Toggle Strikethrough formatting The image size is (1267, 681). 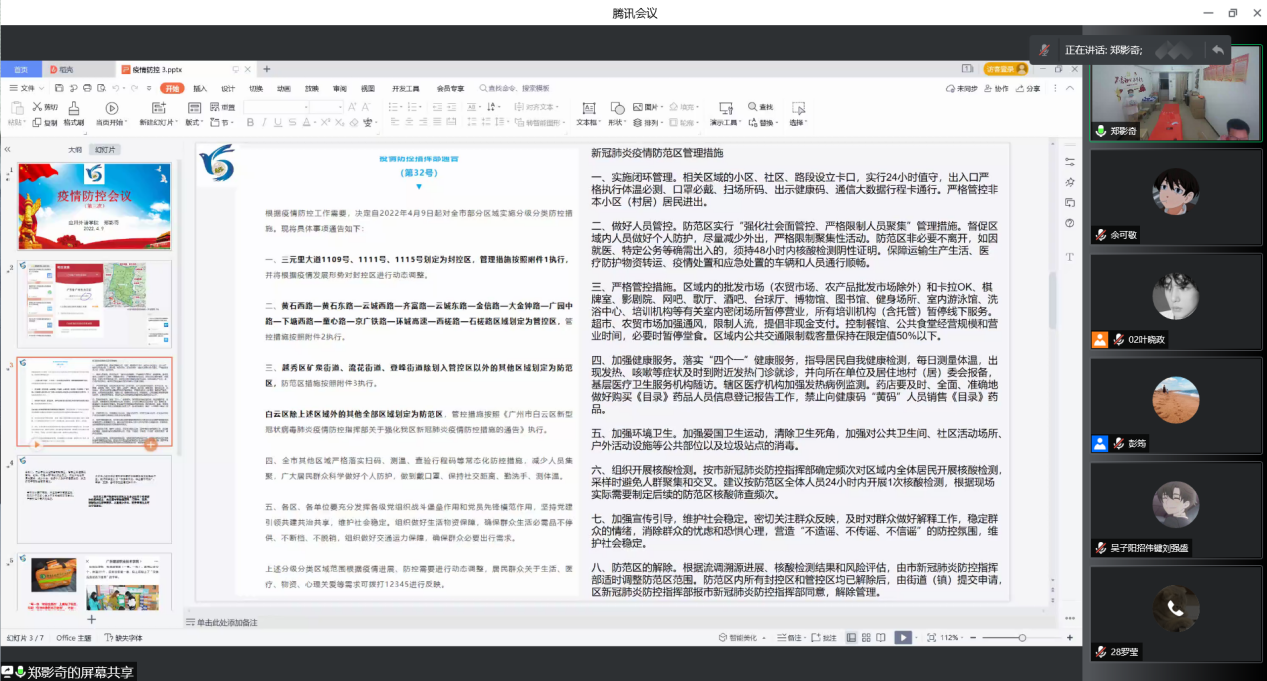click(x=292, y=123)
